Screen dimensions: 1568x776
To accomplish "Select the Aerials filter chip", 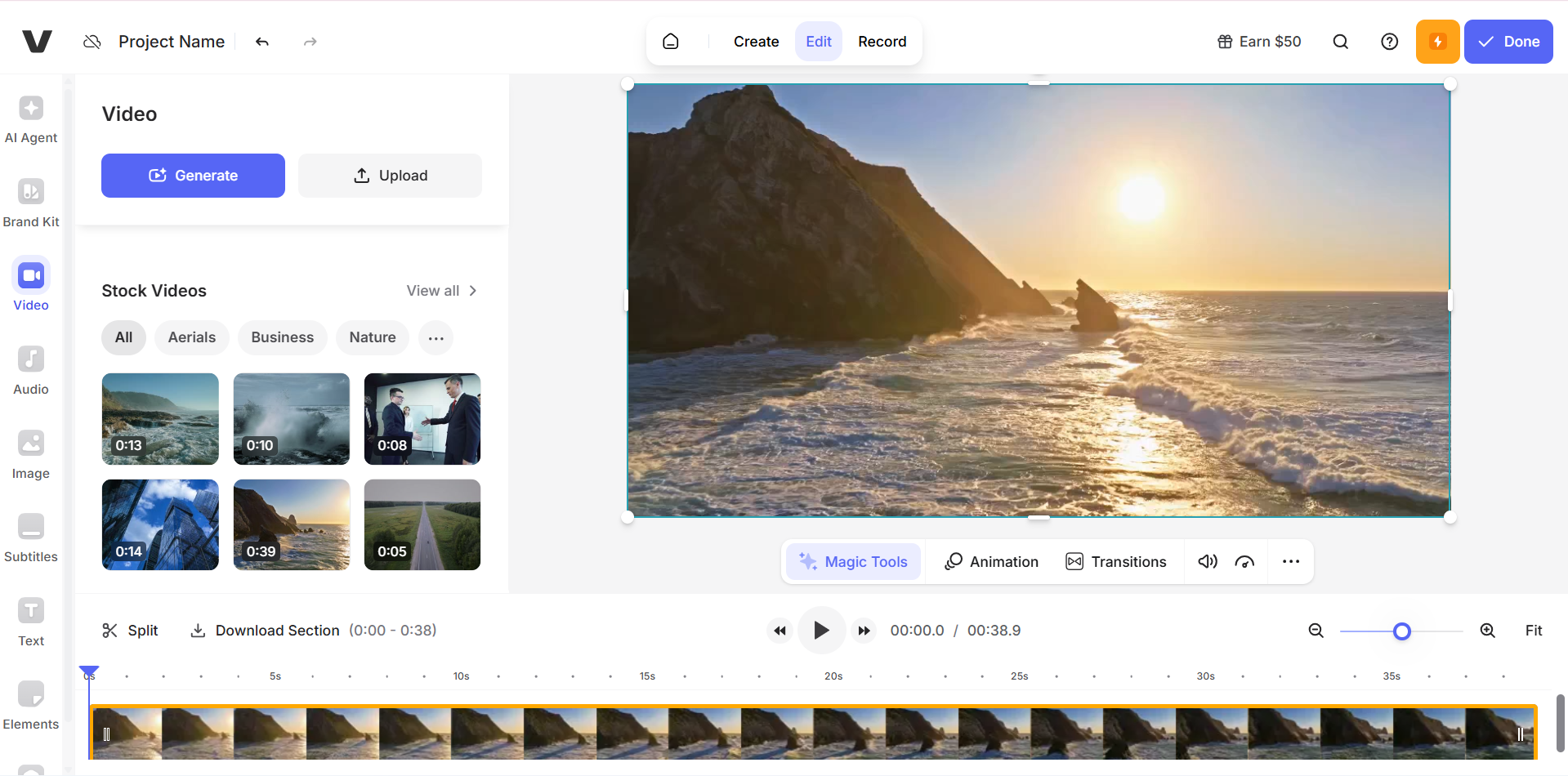I will click(x=192, y=337).
